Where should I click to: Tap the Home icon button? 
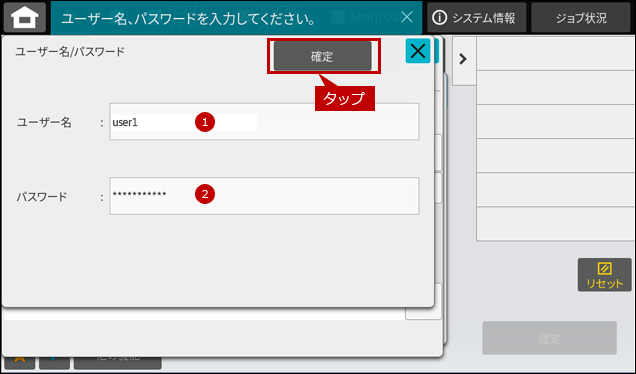(x=24, y=17)
